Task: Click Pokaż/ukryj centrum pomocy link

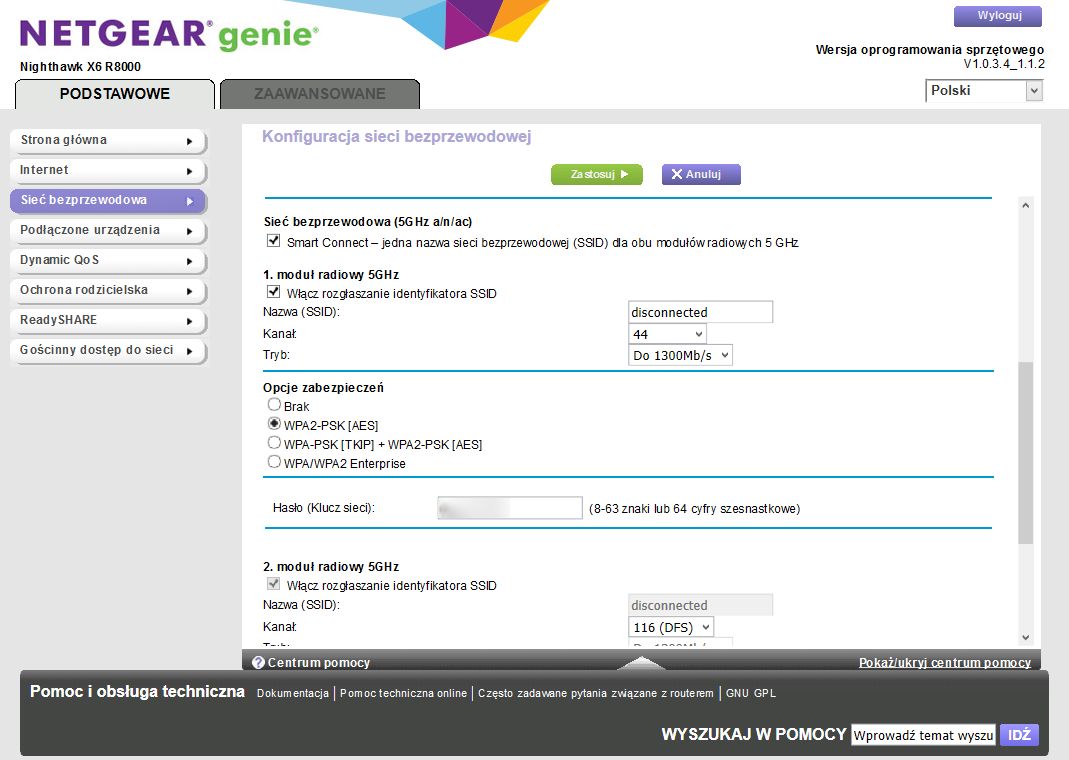Action: [x=944, y=663]
